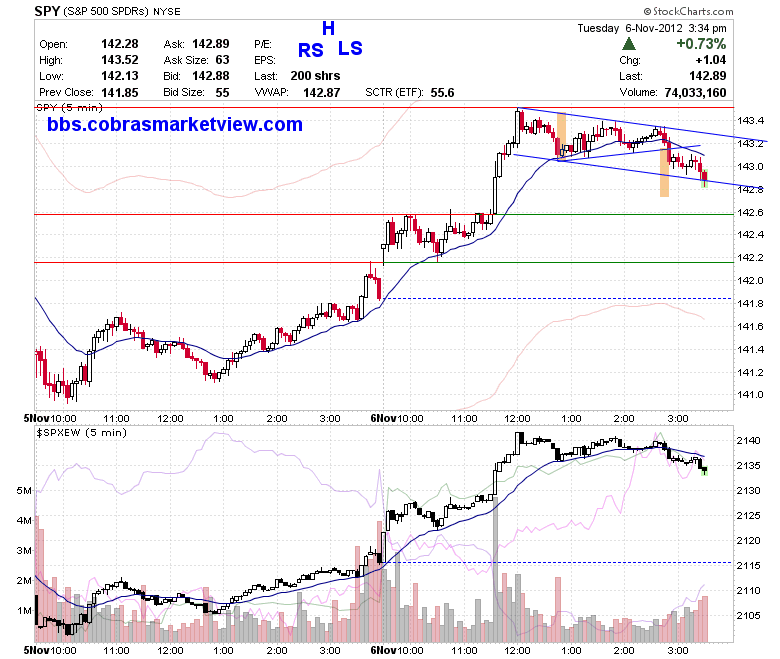Click the VWAP value 142.87
780x659 pixels.
tap(322, 93)
